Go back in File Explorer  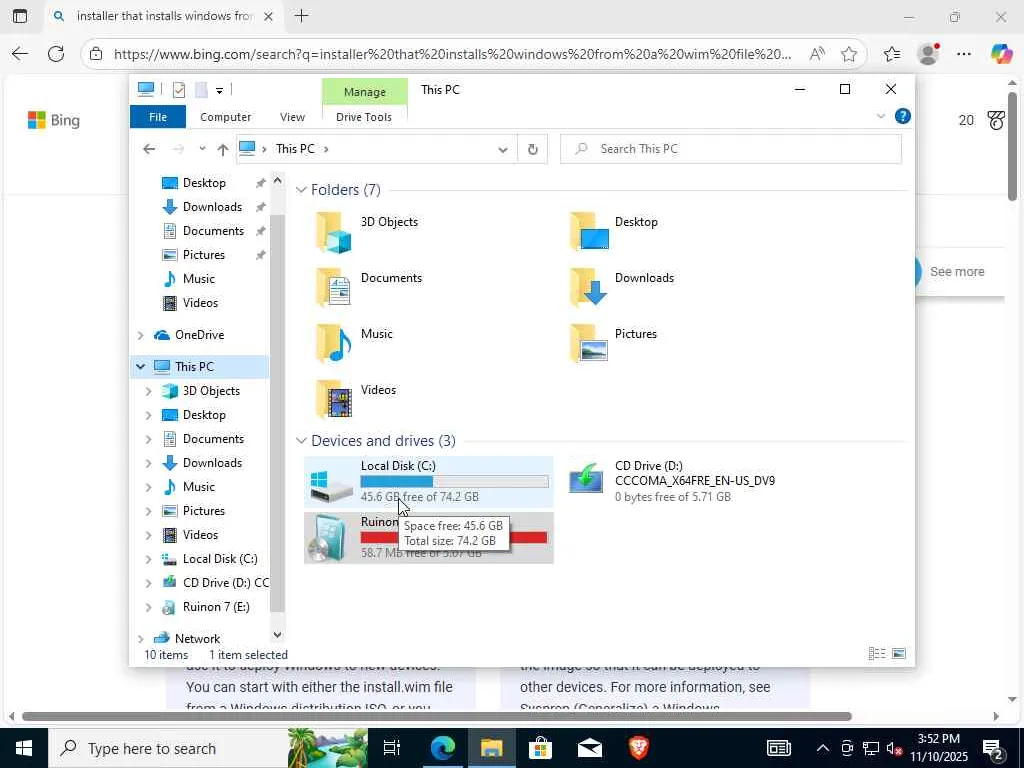149,150
